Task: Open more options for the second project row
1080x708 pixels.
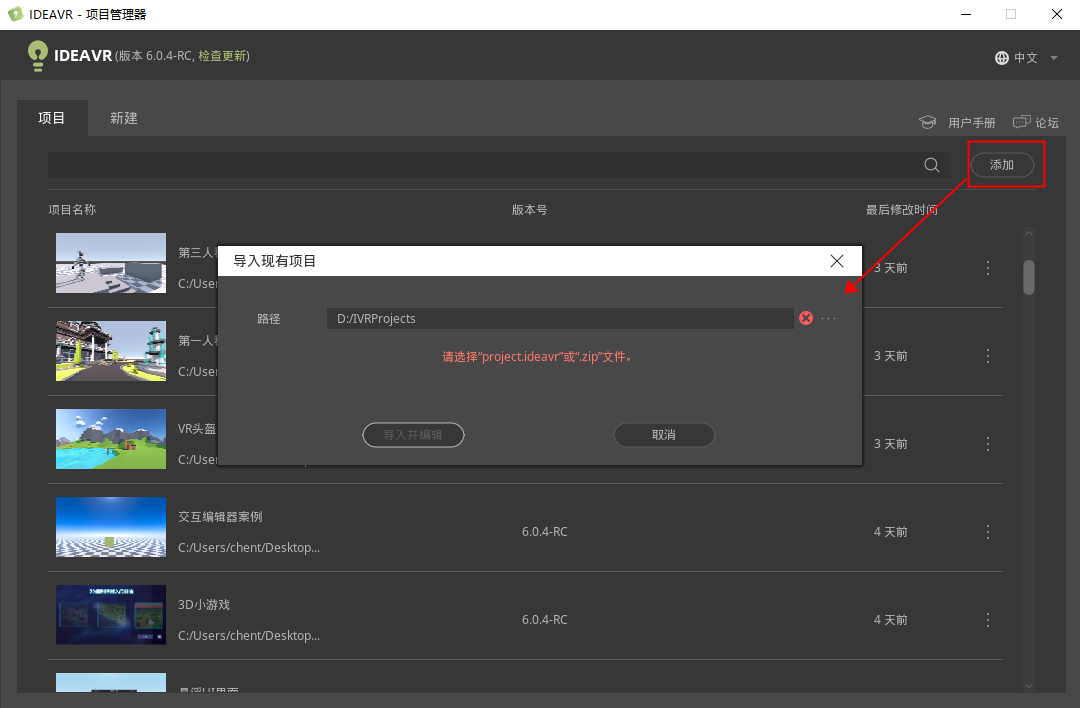Action: pyautogui.click(x=988, y=356)
